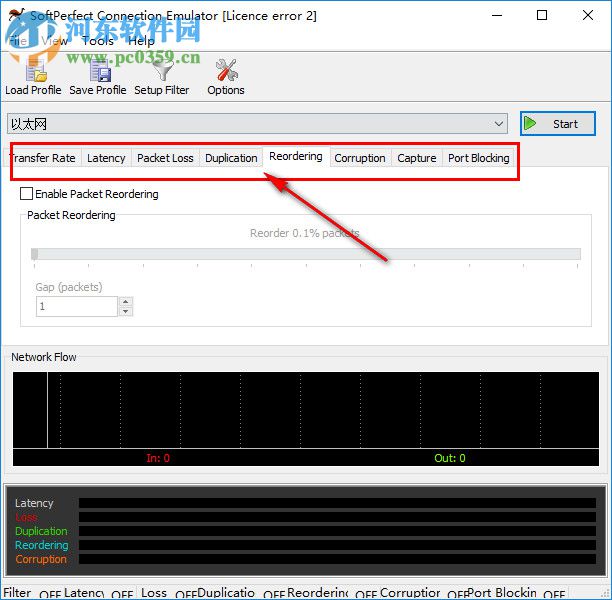Switch to the Duplication tab
Image resolution: width=612 pixels, height=600 pixels.
231,158
